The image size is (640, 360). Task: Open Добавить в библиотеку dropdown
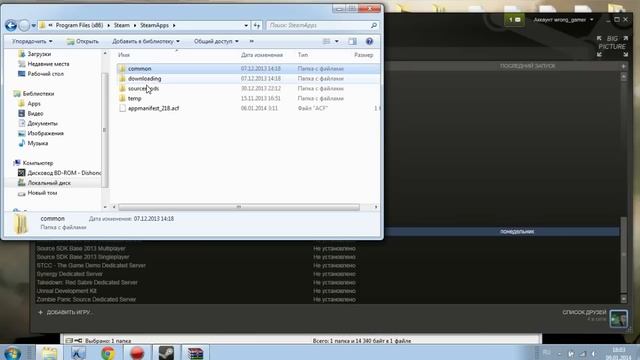click(146, 41)
